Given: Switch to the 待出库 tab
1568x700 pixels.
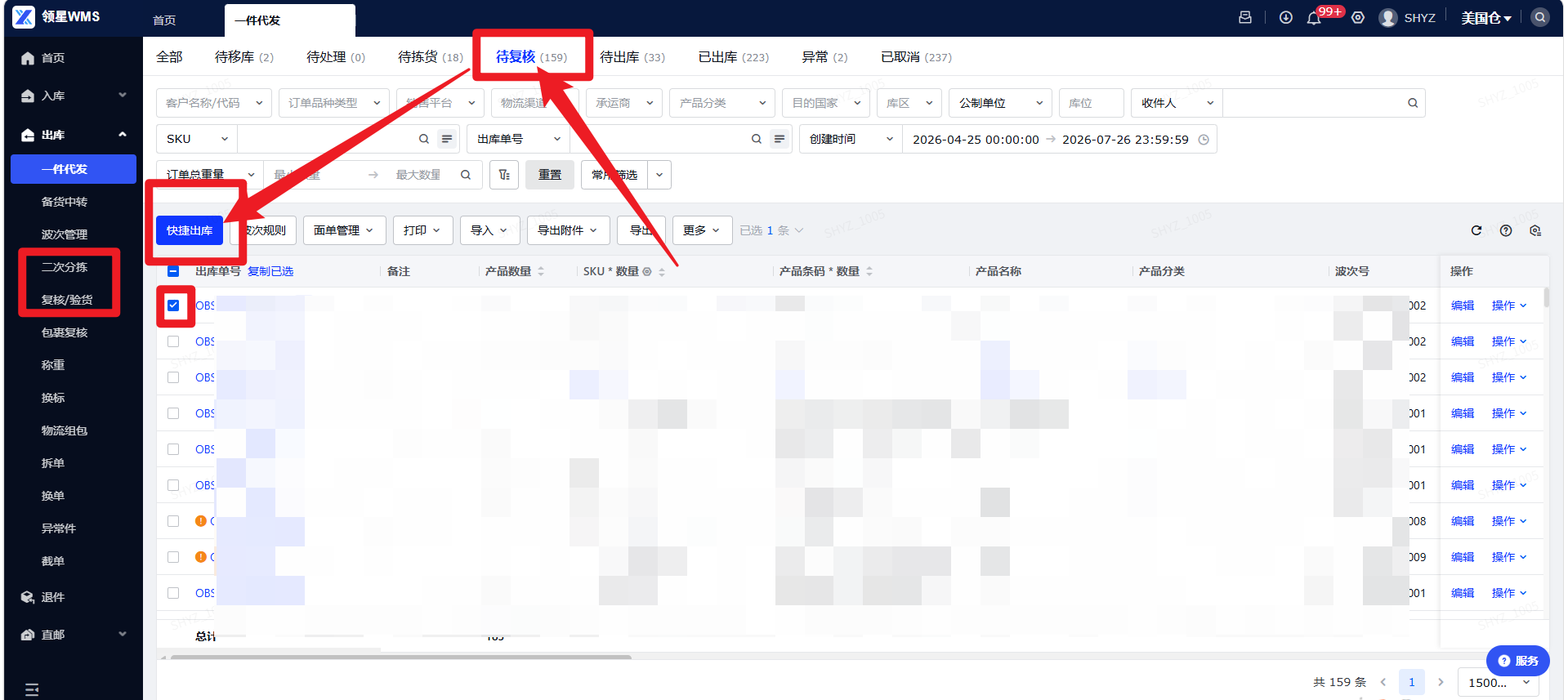Looking at the screenshot, I should pyautogui.click(x=632, y=57).
